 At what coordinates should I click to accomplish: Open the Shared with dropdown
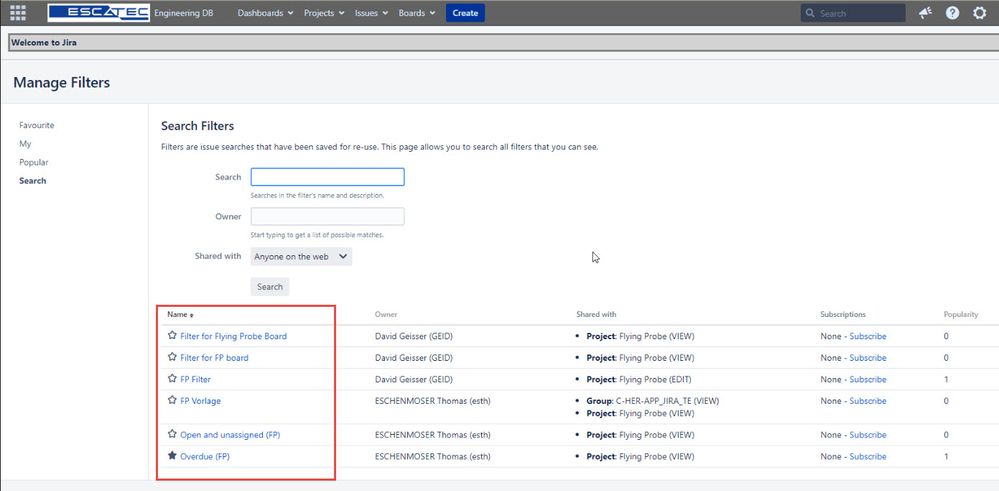(301, 257)
